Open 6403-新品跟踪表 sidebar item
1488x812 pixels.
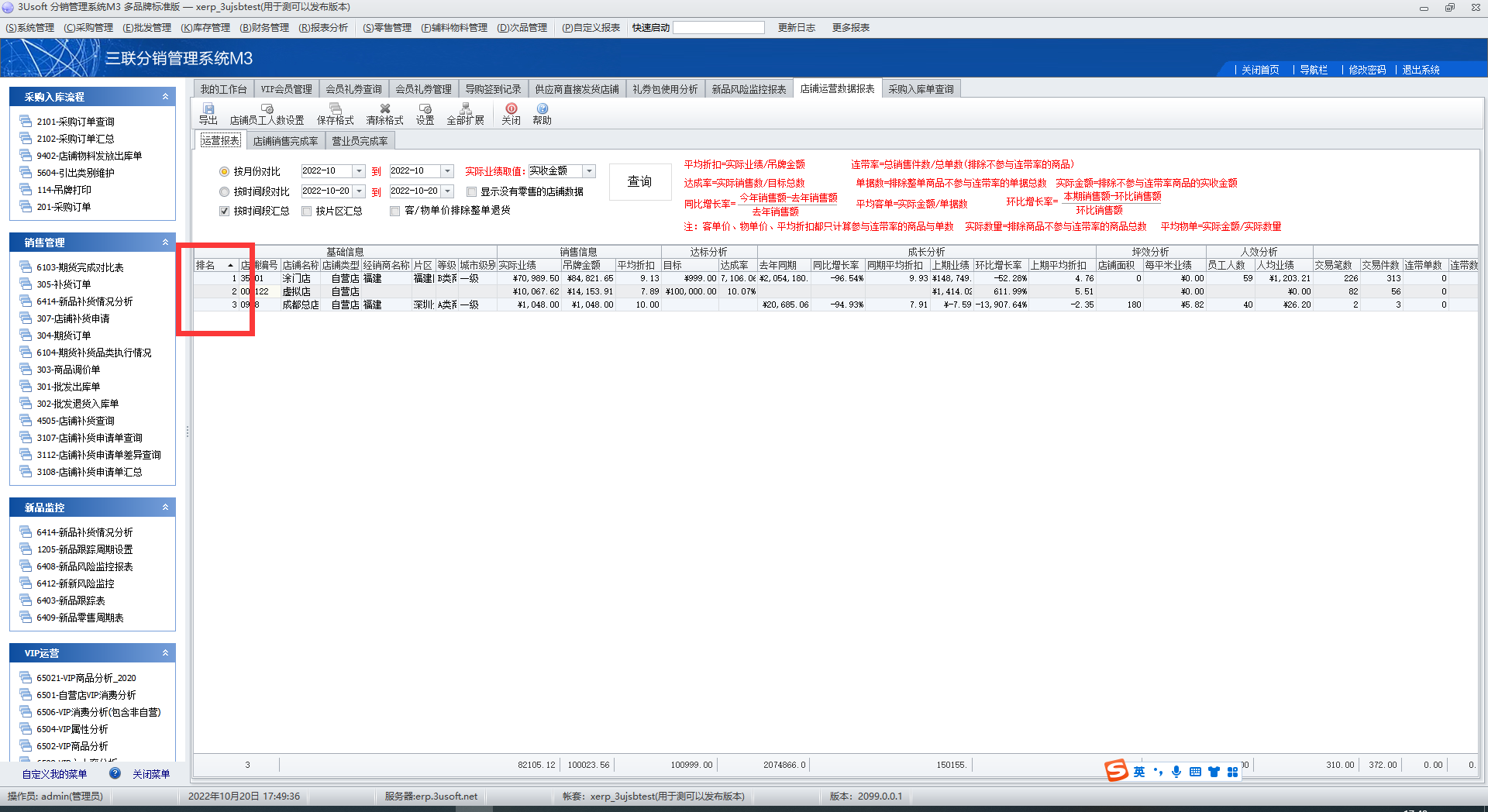[71, 600]
